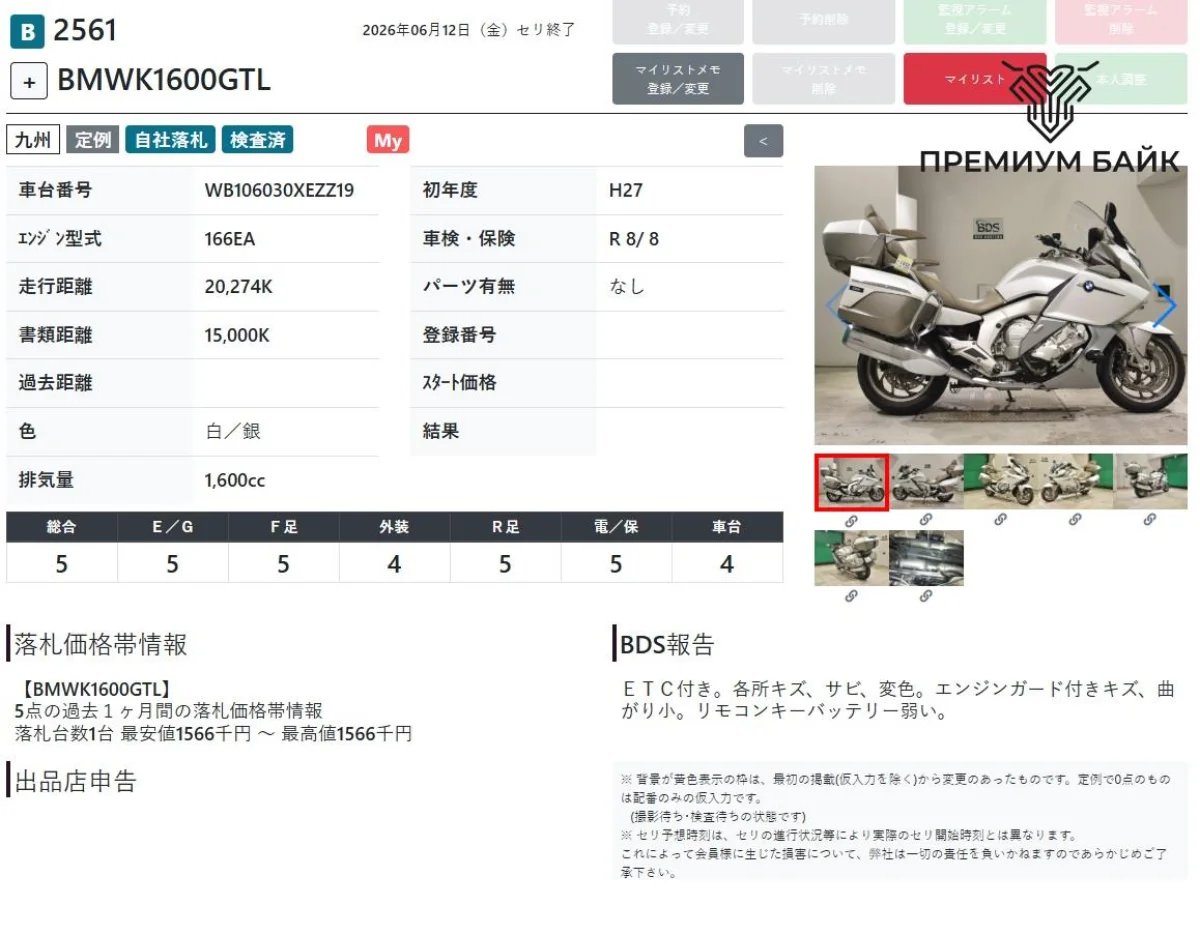Click the pink 監視アラーム 削除 button
Viewport: 1200px width, 934px height.
point(1121,20)
